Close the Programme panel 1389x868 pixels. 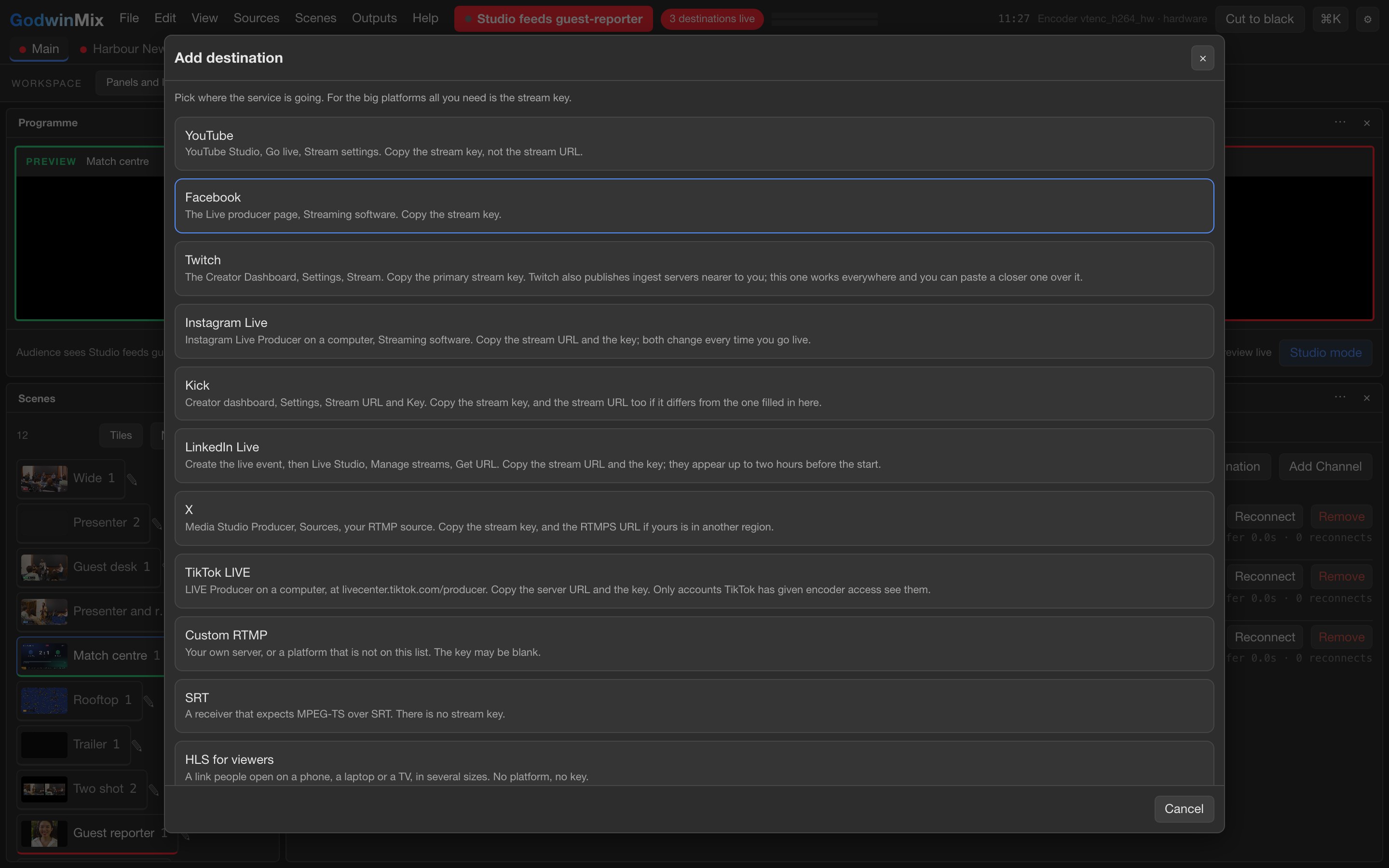[1367, 123]
